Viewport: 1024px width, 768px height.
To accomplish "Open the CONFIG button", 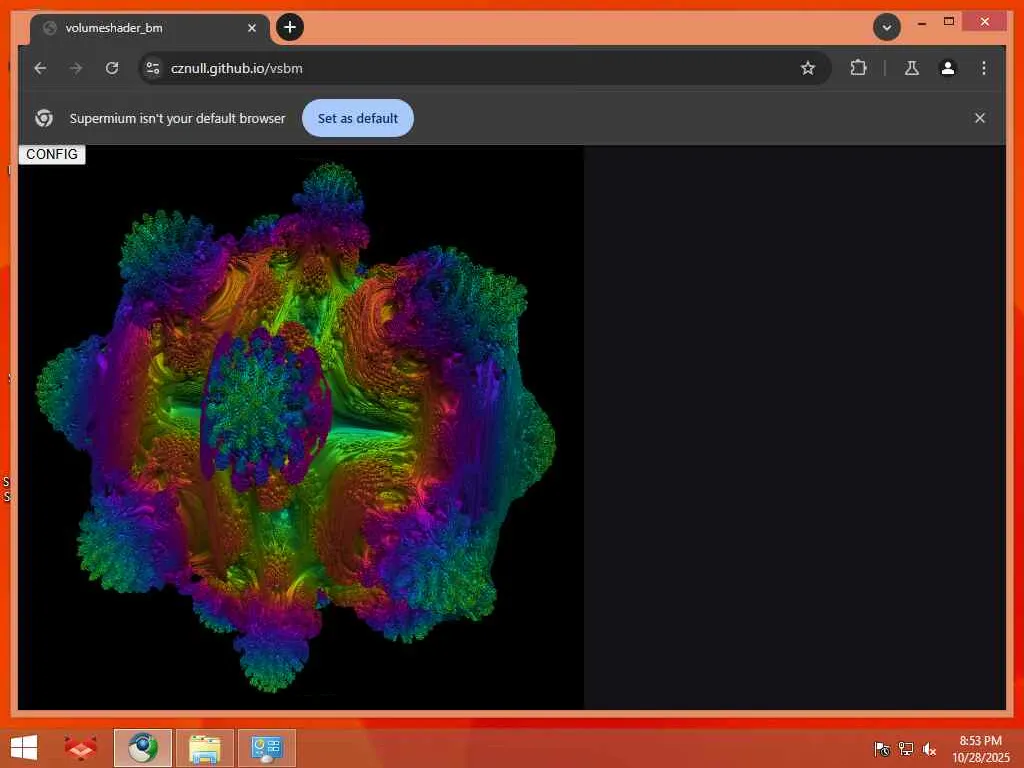I will click(x=52, y=154).
